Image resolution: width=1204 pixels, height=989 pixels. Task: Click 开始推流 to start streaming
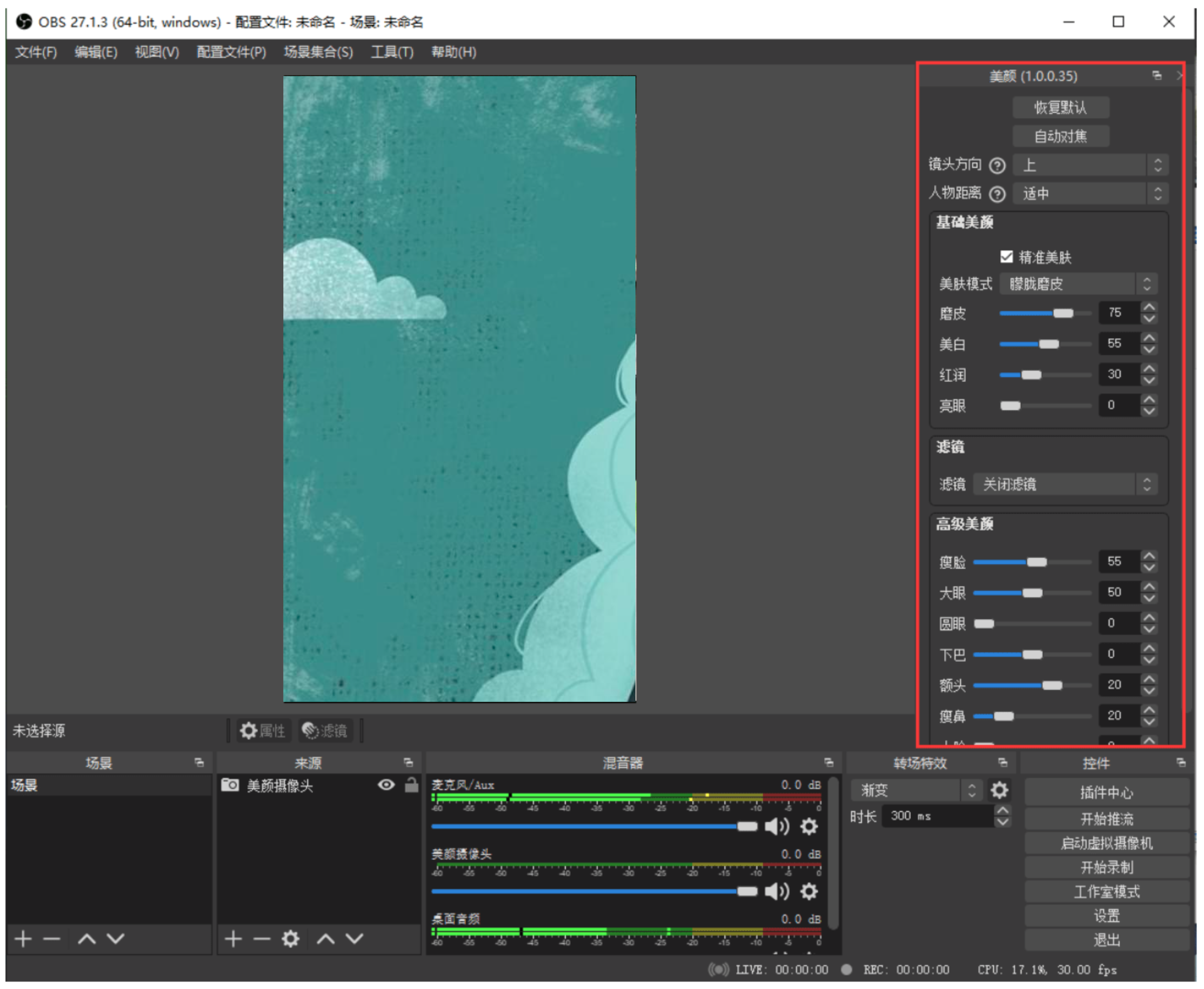[1107, 819]
